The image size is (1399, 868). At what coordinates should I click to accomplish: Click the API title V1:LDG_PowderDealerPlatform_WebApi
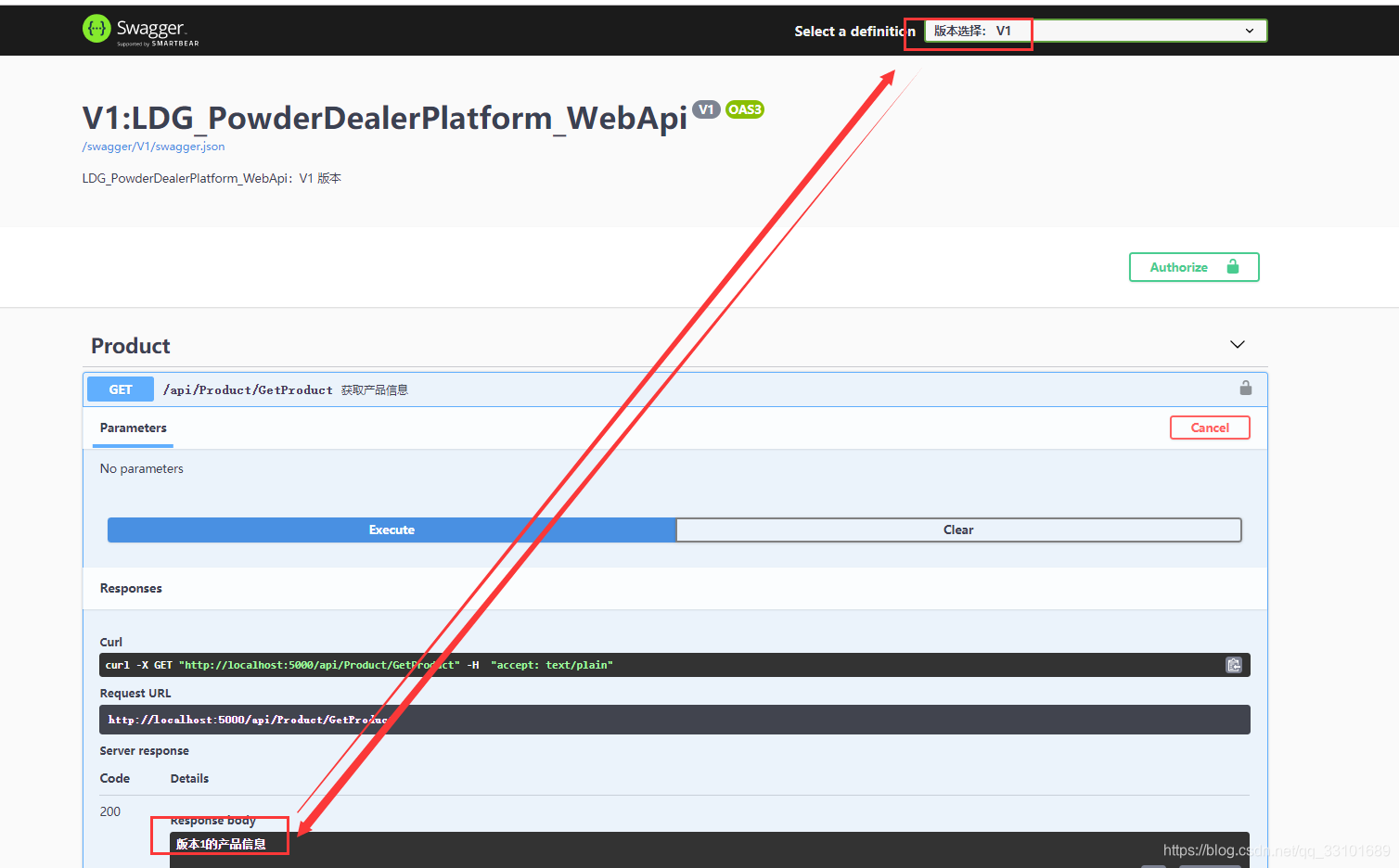[x=385, y=119]
